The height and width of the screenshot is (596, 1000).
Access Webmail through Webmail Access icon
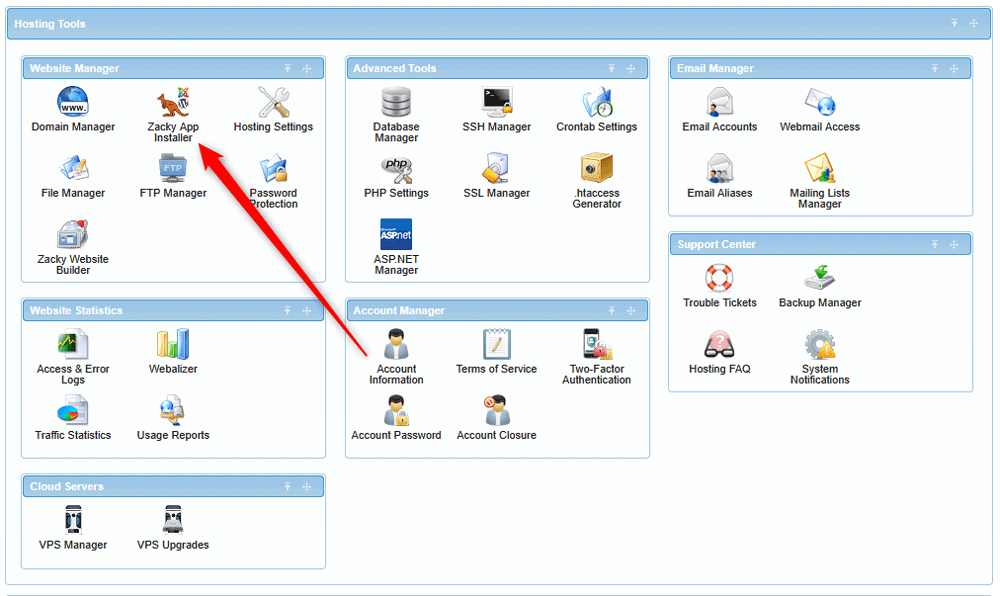819,103
